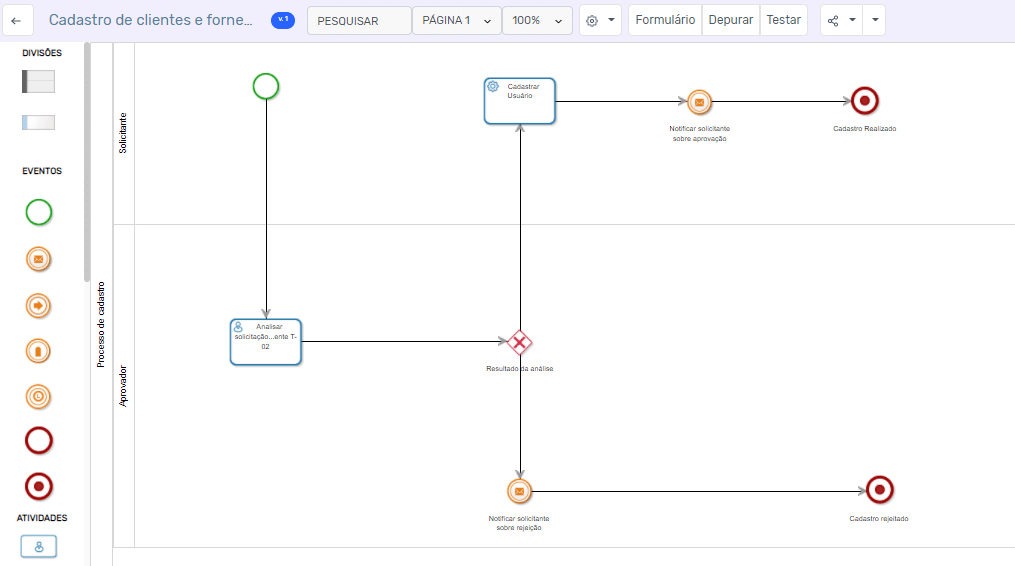The height and width of the screenshot is (566, 1015).
Task: Select the user task activity in palette
Action: pyautogui.click(x=38, y=546)
